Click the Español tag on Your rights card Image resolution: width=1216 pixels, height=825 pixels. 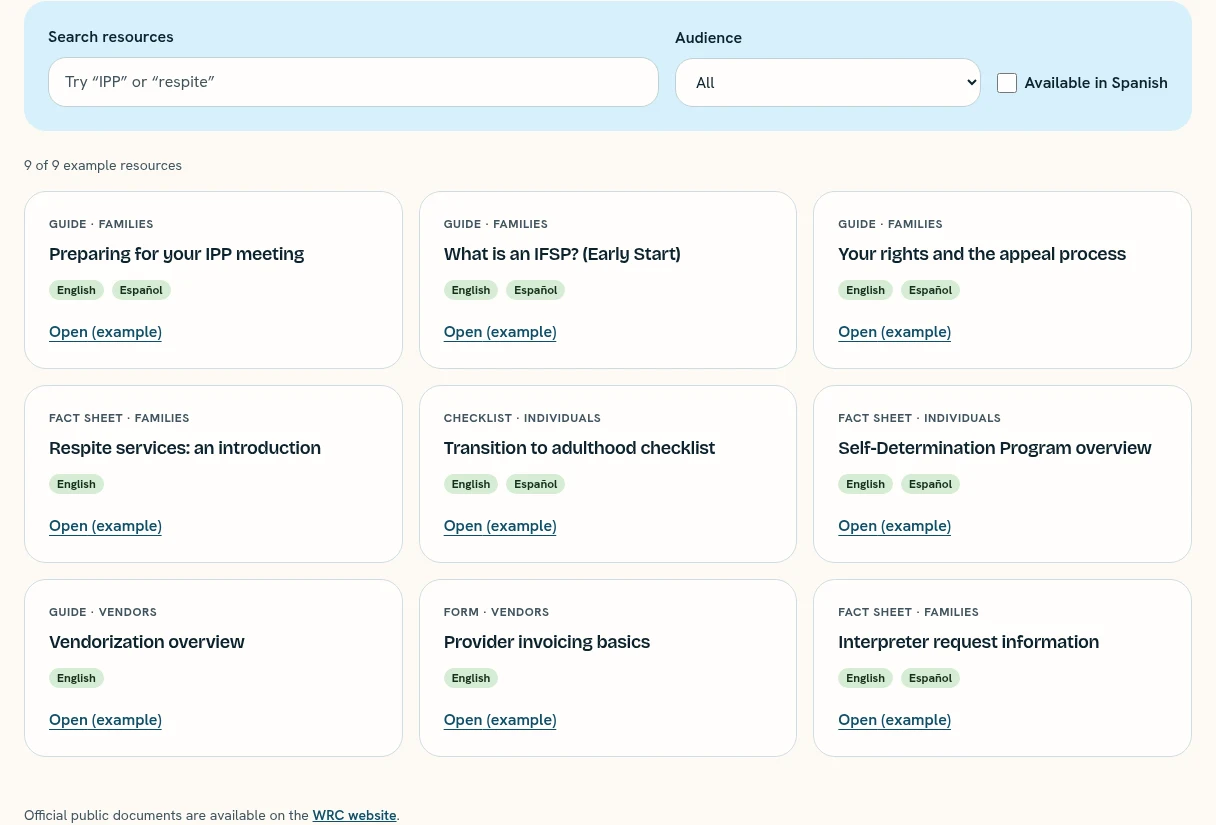(930, 290)
